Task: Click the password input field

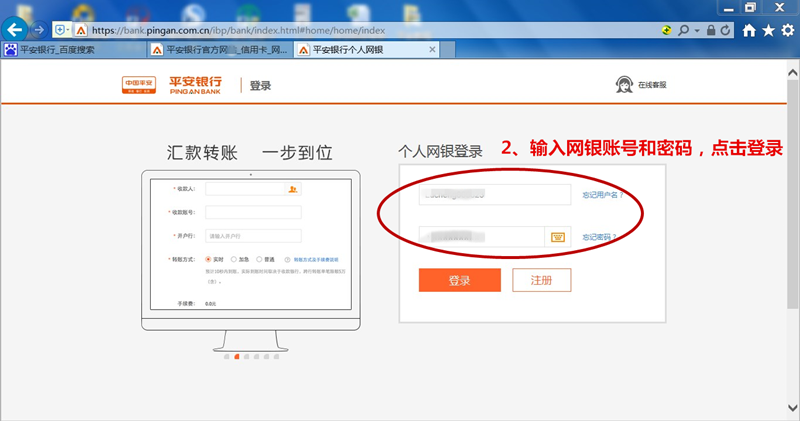Action: [482, 237]
